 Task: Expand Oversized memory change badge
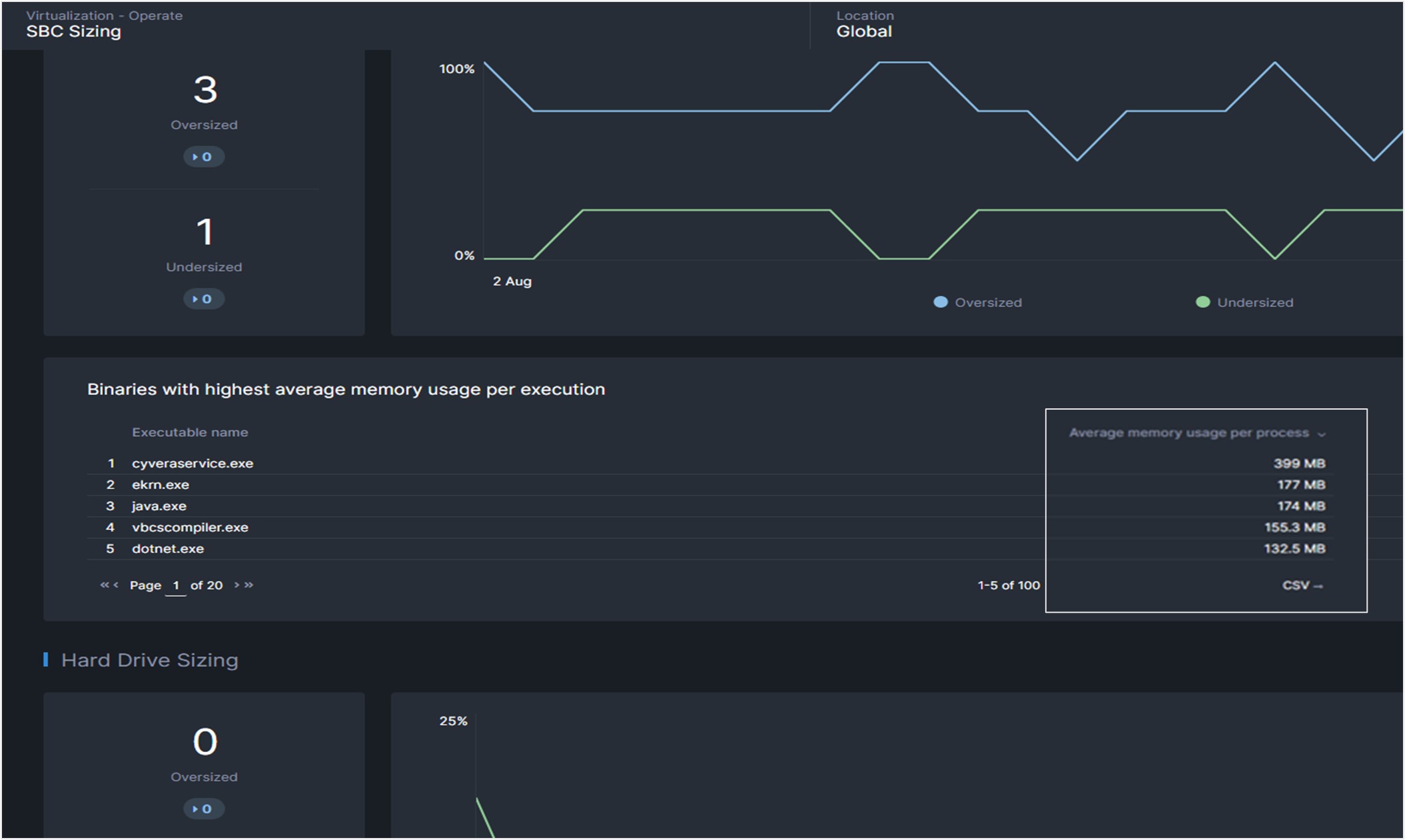coord(203,157)
